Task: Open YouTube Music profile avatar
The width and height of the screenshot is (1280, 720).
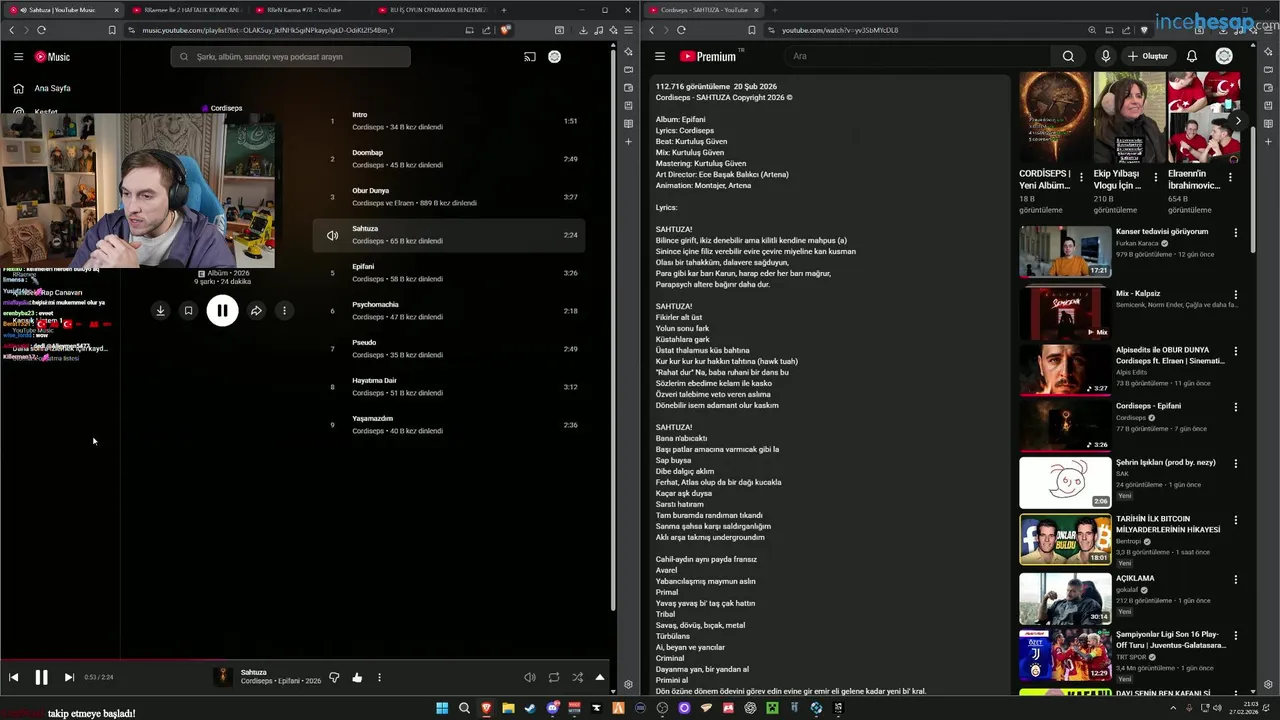Action: (x=555, y=57)
